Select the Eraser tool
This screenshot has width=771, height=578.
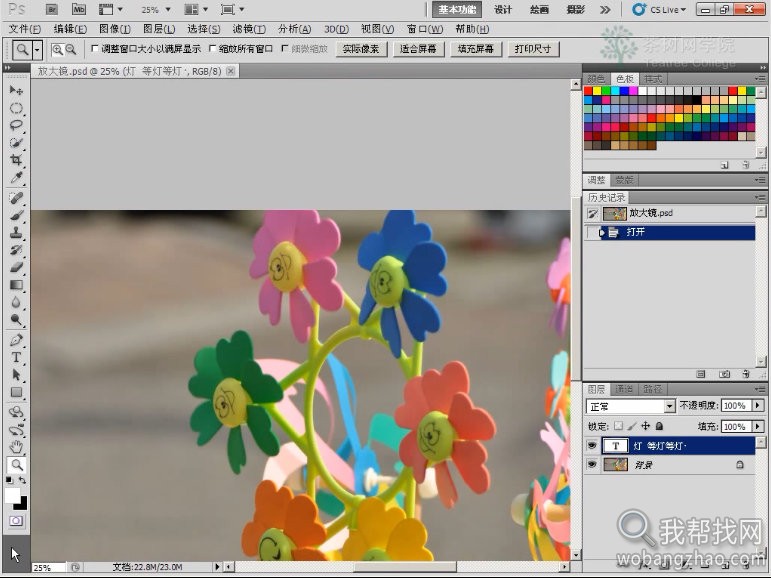[16, 267]
